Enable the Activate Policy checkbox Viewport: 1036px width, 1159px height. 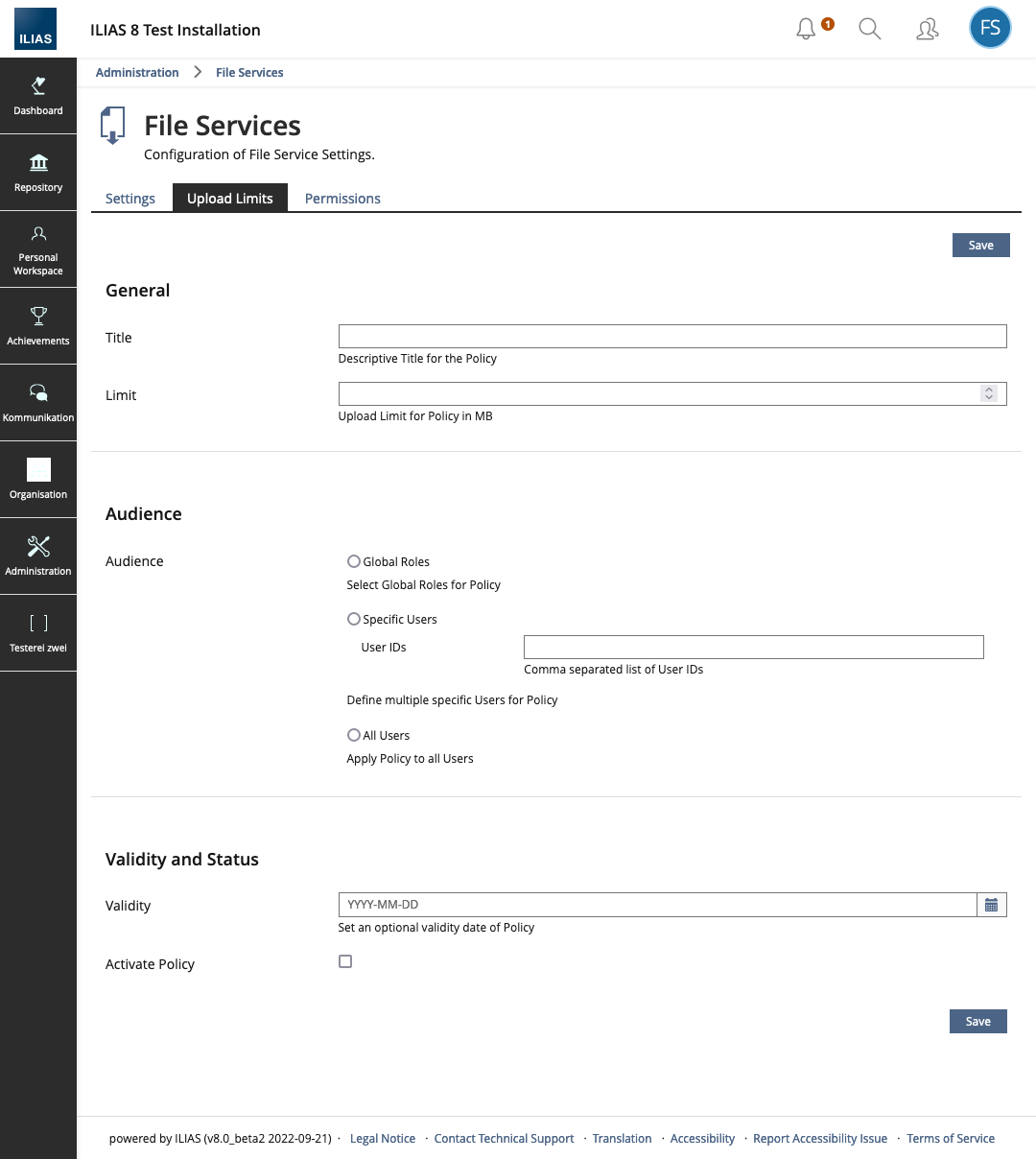345,961
